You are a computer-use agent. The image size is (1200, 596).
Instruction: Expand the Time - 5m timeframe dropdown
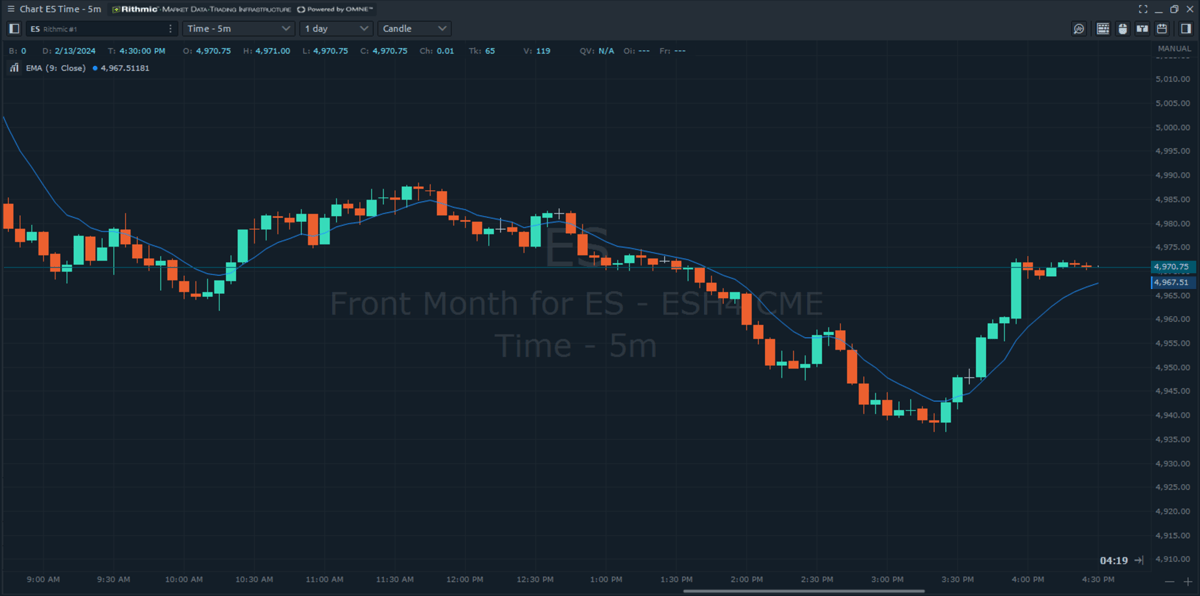pyautogui.click(x=239, y=29)
